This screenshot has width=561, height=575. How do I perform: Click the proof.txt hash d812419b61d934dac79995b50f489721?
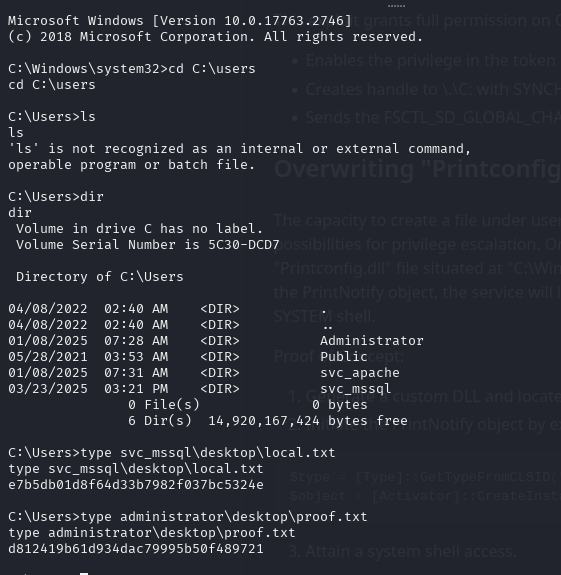136,549
